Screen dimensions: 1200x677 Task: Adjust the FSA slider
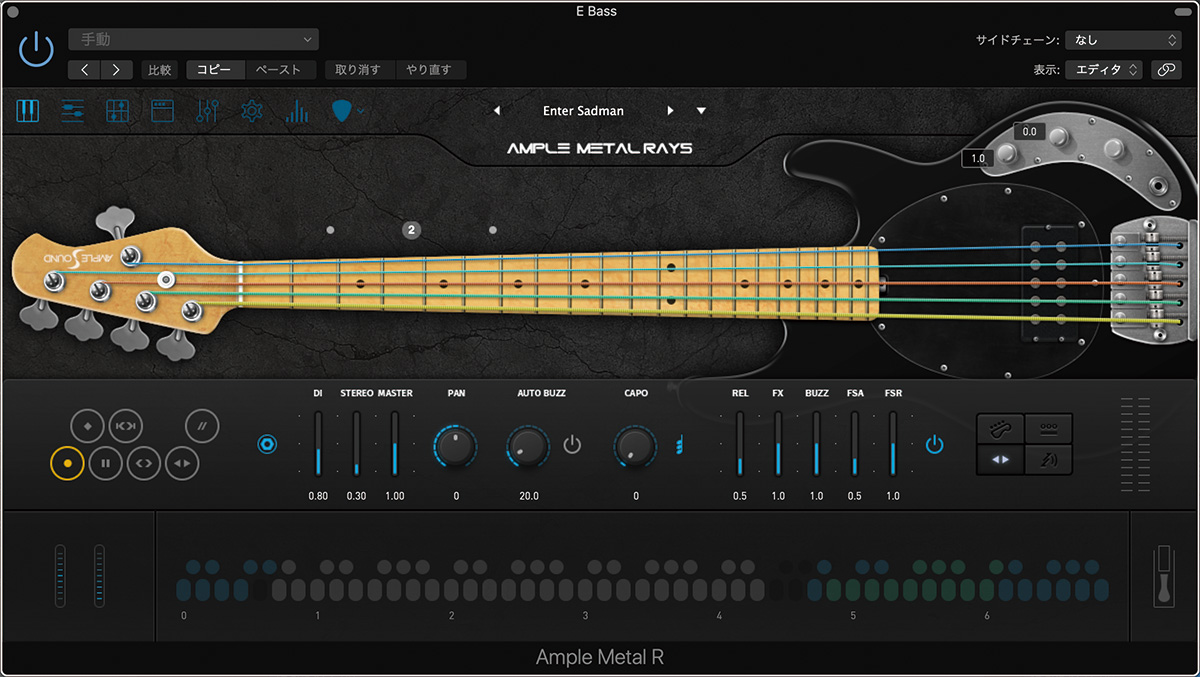point(855,443)
